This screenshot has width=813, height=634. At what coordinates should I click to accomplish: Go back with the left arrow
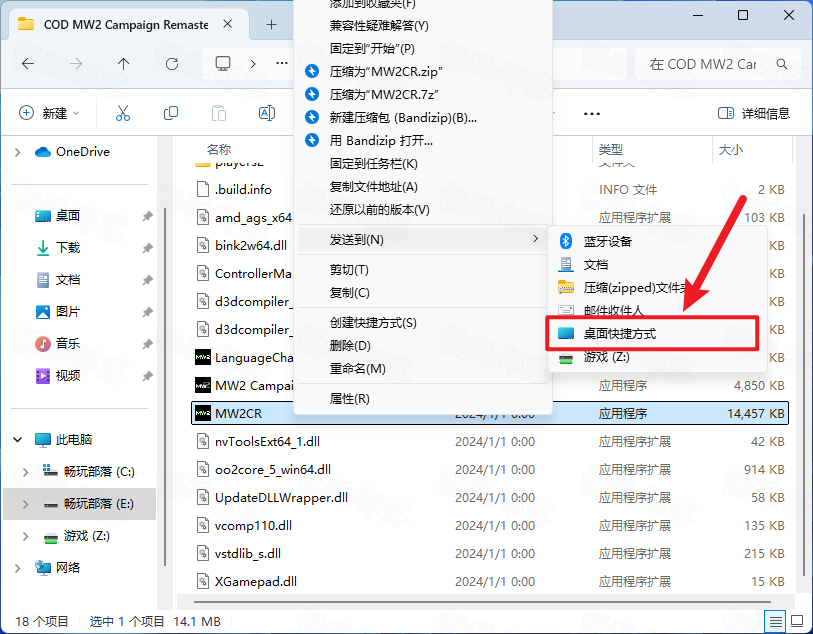(28, 64)
